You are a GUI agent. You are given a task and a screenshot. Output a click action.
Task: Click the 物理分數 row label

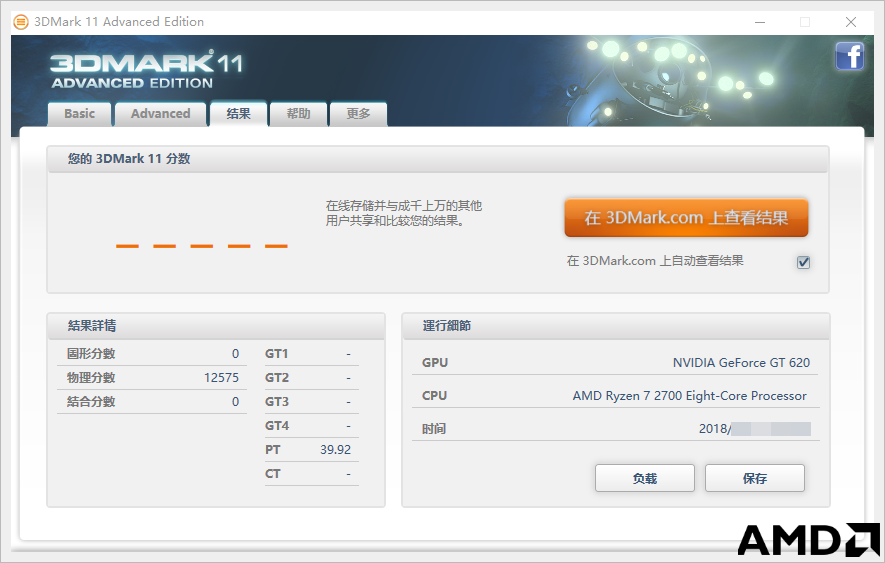[91, 378]
